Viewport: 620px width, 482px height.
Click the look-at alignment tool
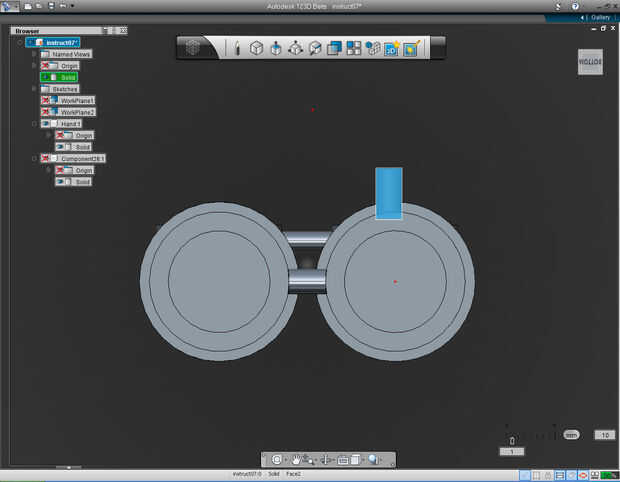click(326, 459)
